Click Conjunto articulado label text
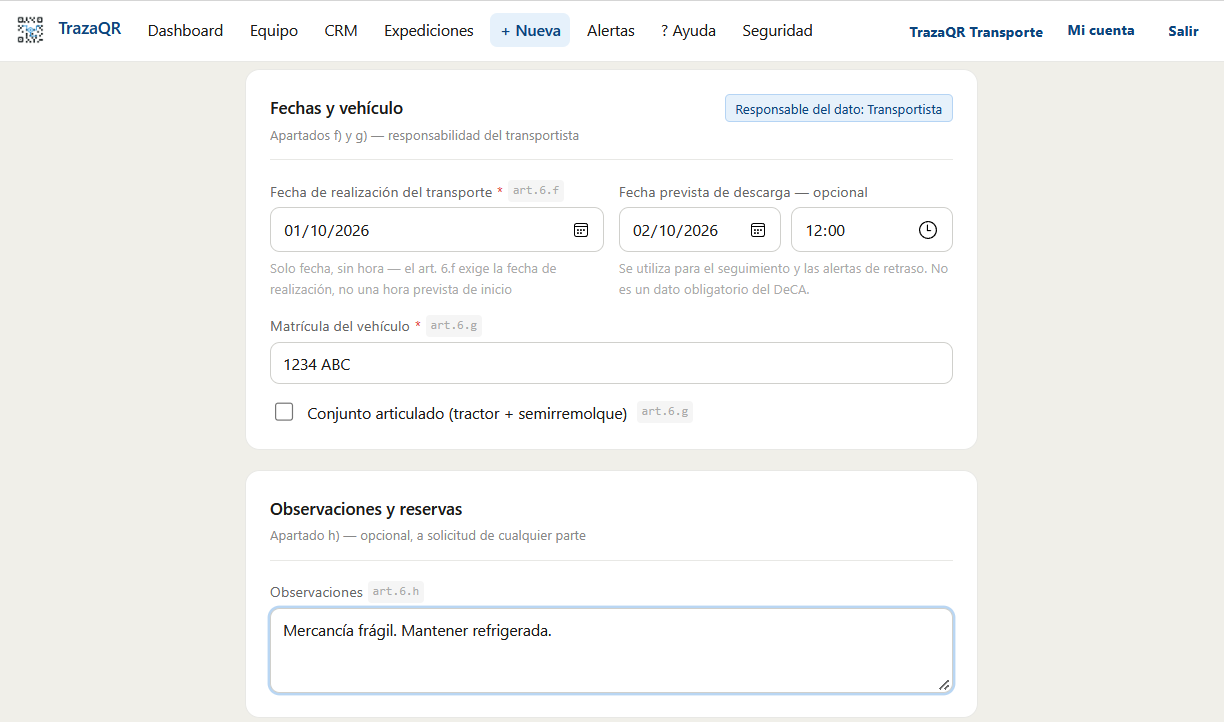Image resolution: width=1224 pixels, height=722 pixels. [467, 413]
